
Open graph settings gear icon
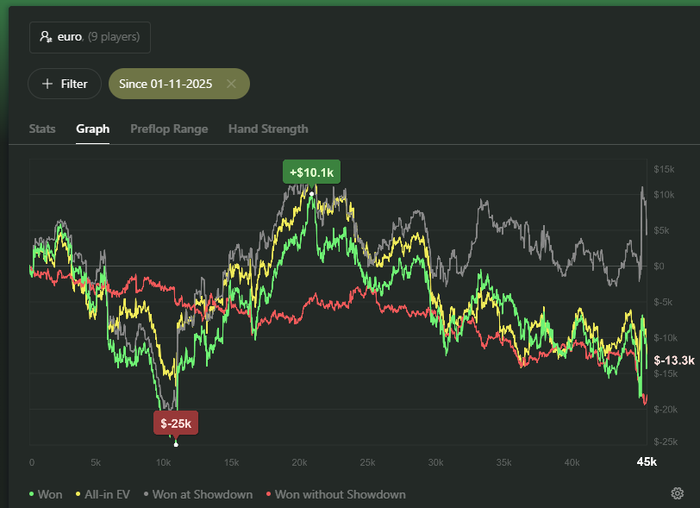click(x=677, y=493)
